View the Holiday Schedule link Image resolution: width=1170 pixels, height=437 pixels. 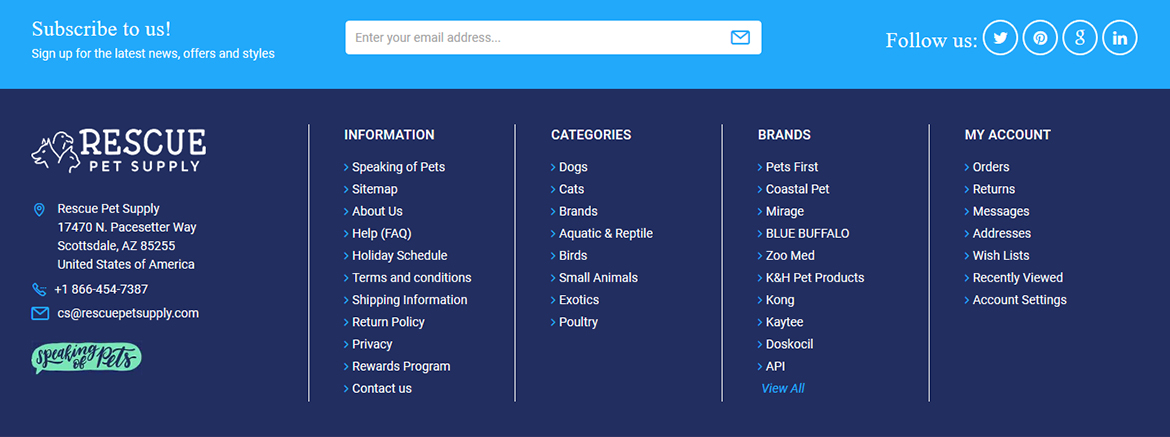click(x=399, y=256)
